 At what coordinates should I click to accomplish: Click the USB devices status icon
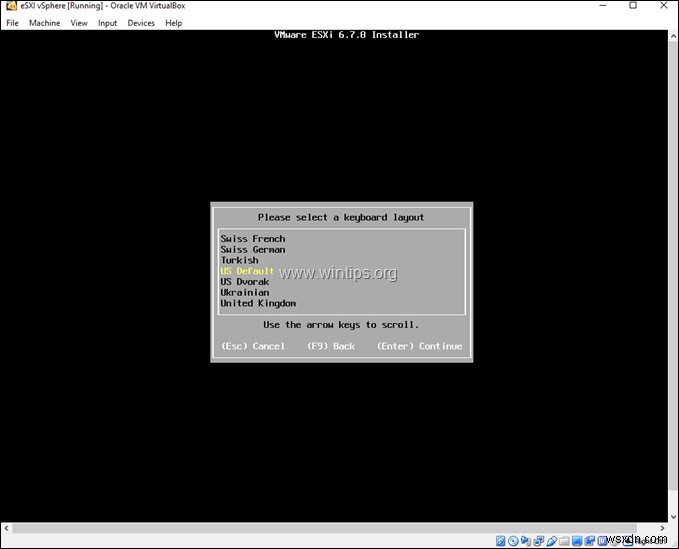point(552,541)
